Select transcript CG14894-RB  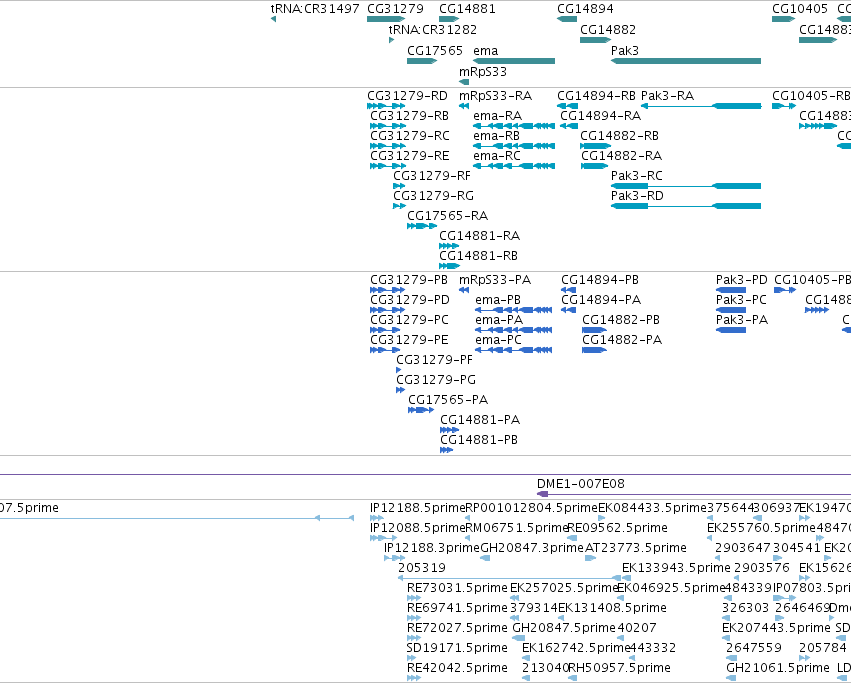[x=596, y=96]
